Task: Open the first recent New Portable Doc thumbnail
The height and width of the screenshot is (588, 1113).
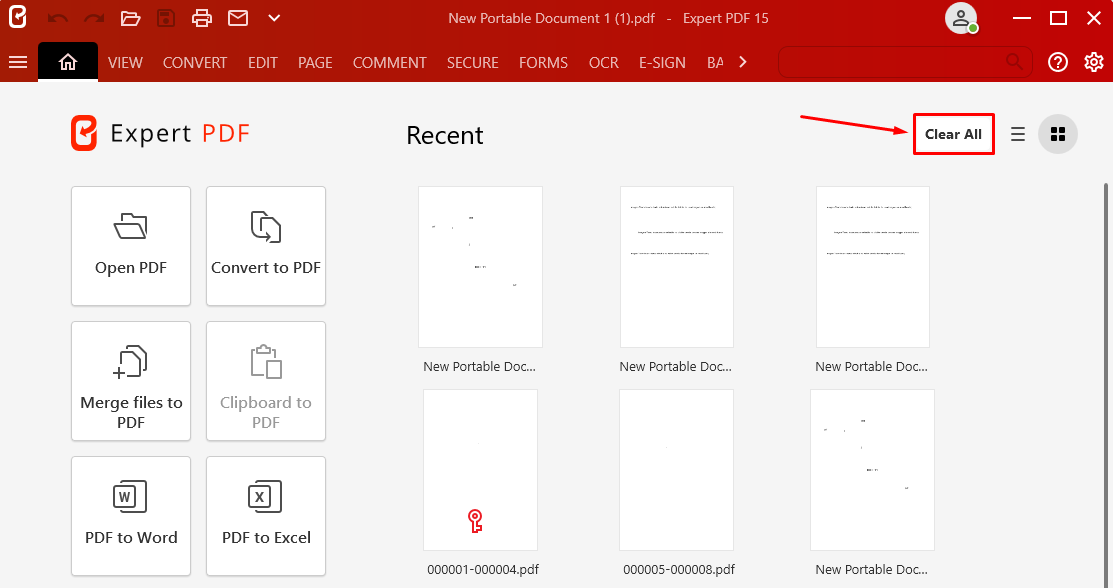Action: point(481,267)
